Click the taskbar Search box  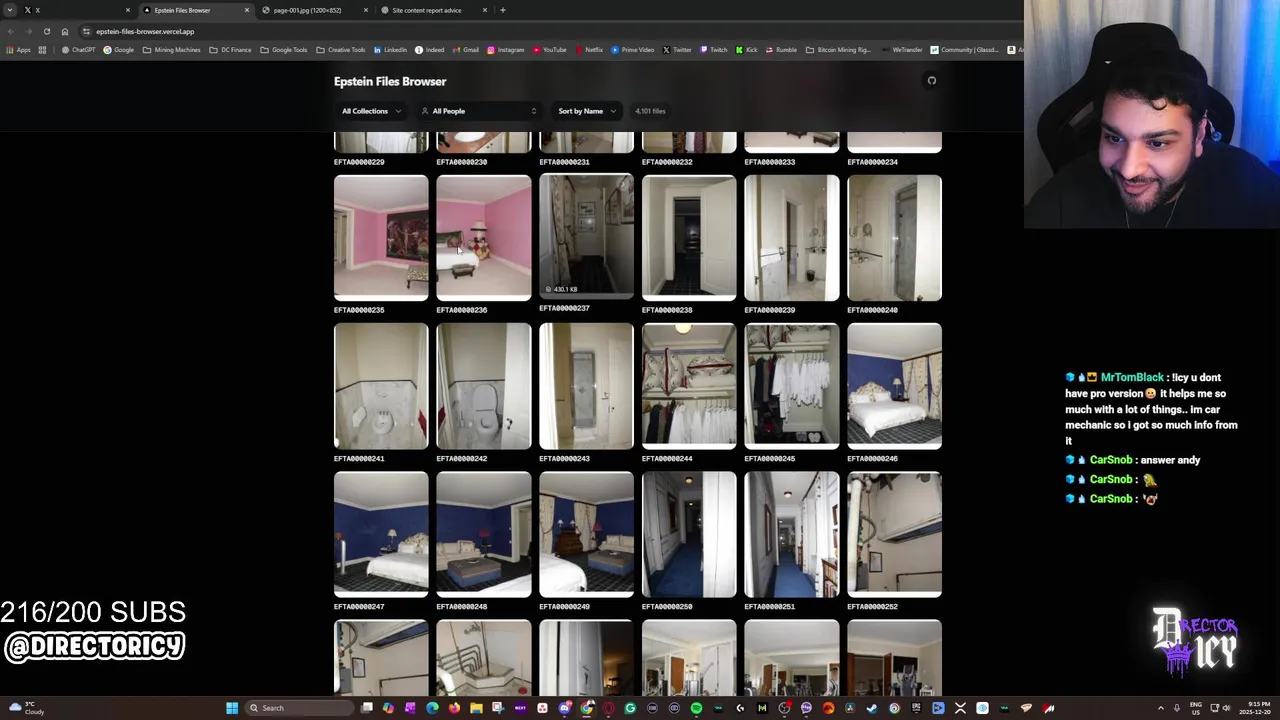(297, 708)
